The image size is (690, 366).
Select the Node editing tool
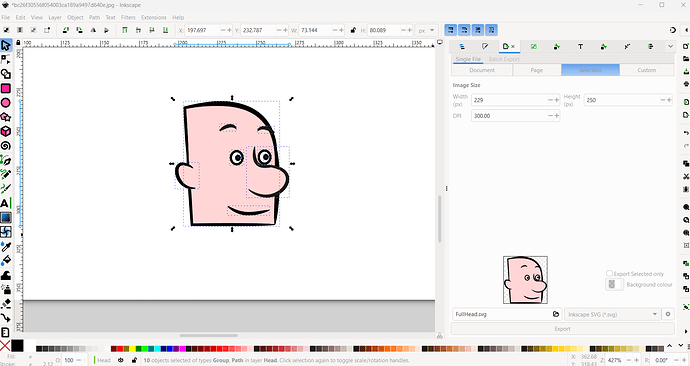click(x=6, y=59)
